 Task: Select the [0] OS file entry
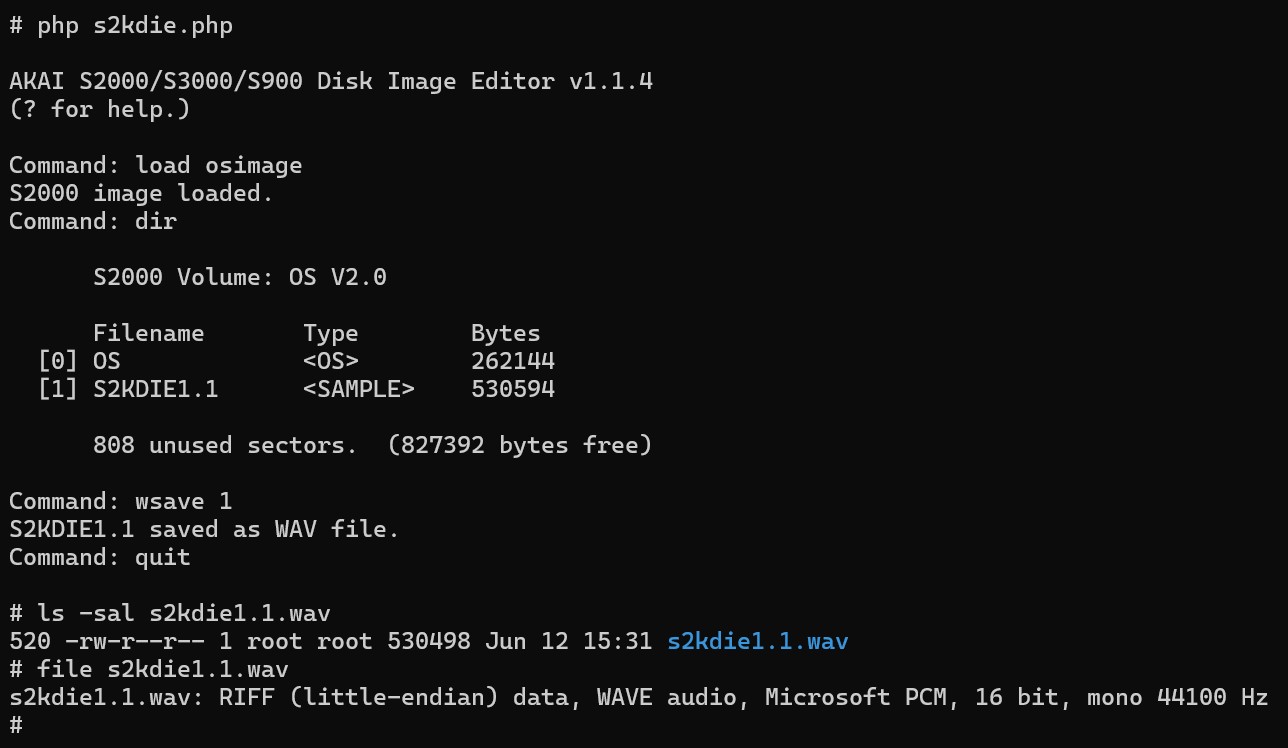[296, 361]
